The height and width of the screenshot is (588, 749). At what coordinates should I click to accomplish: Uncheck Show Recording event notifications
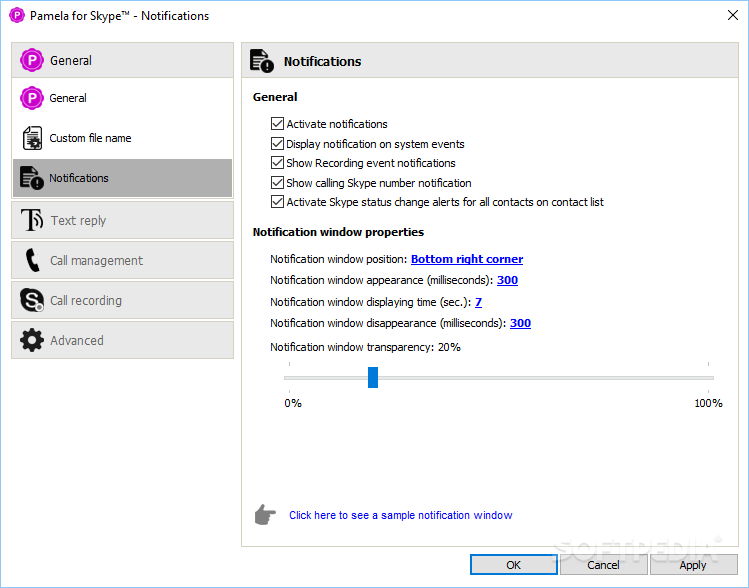(x=277, y=163)
